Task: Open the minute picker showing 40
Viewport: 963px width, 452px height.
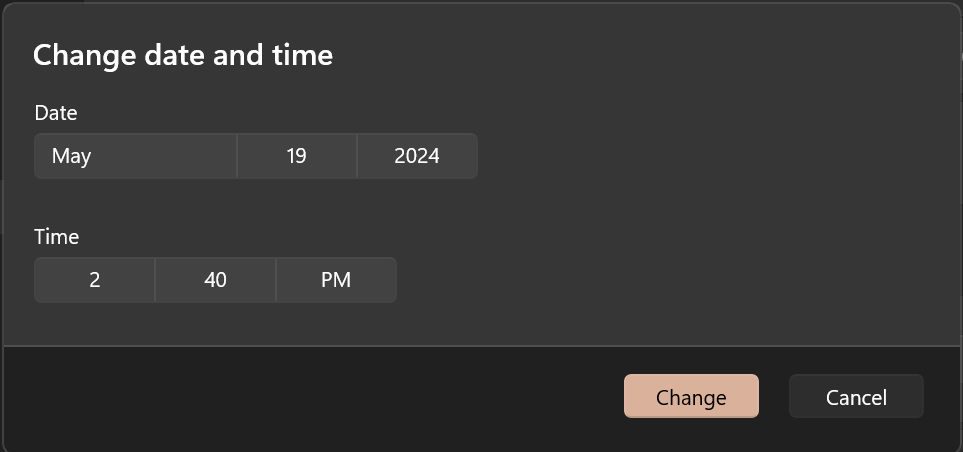Action: [215, 280]
